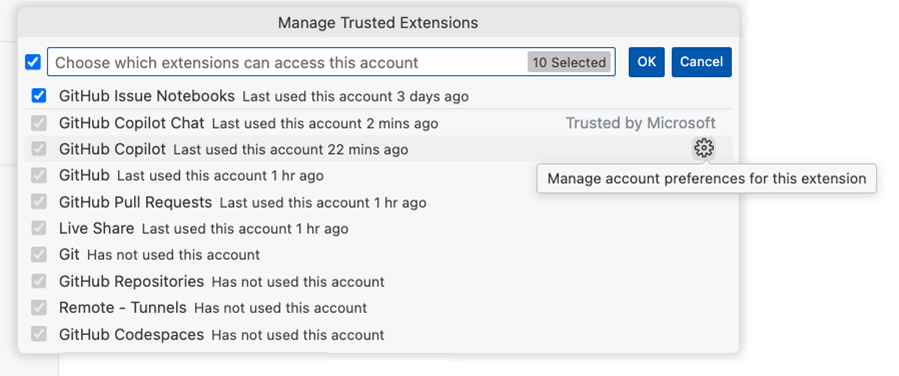Confirm selection with the OK button
The width and height of the screenshot is (899, 376).
(x=646, y=62)
